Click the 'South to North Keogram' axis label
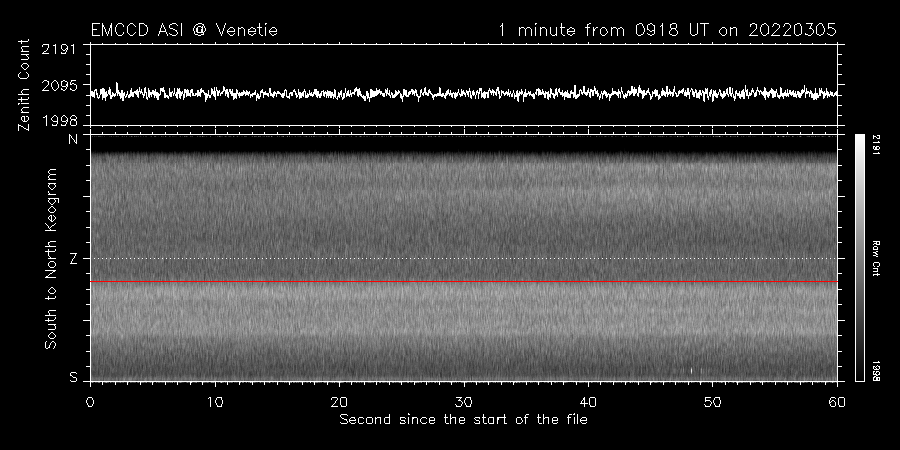This screenshot has width=900, height=450. pos(51,258)
